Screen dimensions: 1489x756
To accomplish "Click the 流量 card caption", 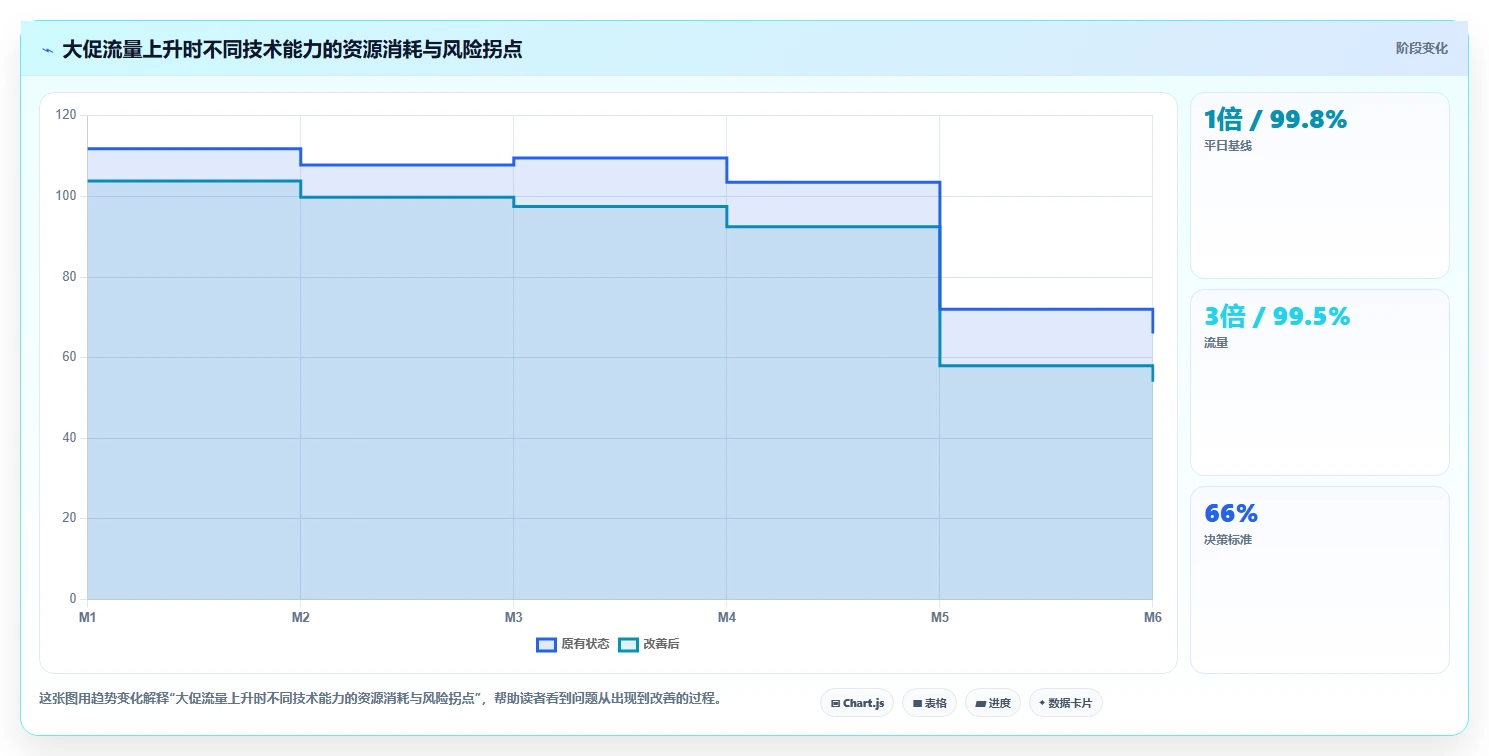I will click(x=1216, y=342).
